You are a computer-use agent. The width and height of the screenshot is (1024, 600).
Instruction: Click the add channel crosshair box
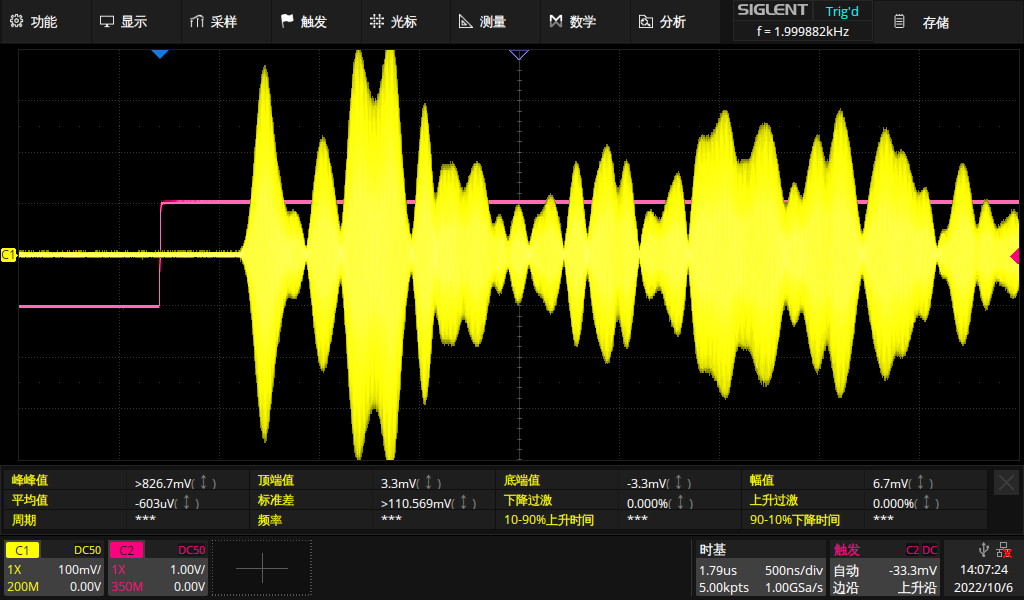click(x=261, y=568)
